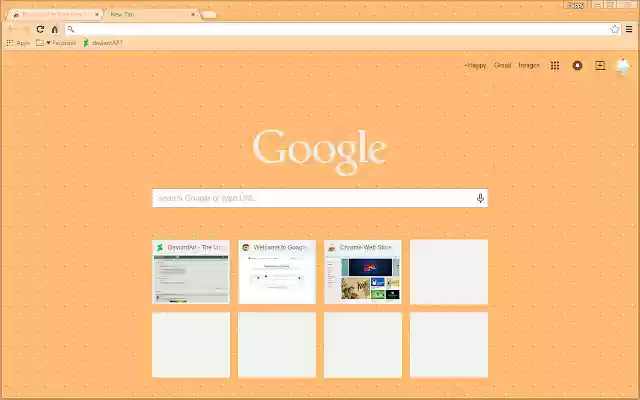Switch to the first browser tab
Viewport: 640px width, 400px height.
53,14
